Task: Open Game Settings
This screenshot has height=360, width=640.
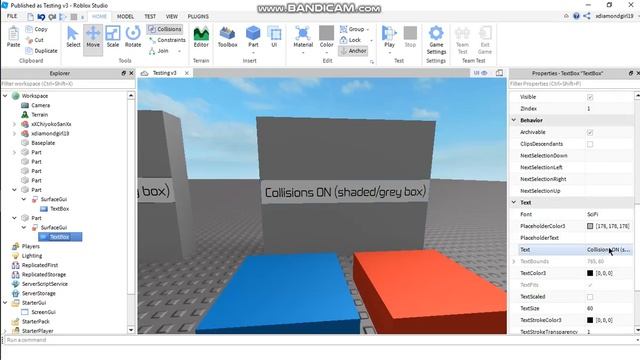Action: click(x=436, y=40)
